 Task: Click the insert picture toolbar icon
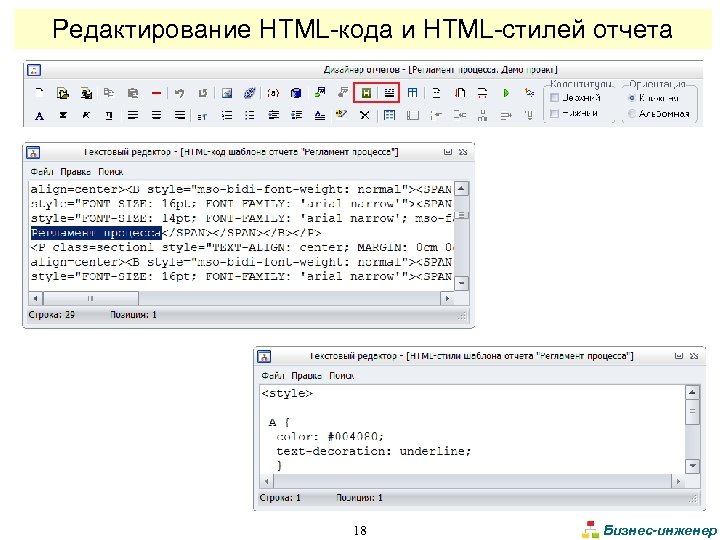(x=226, y=93)
